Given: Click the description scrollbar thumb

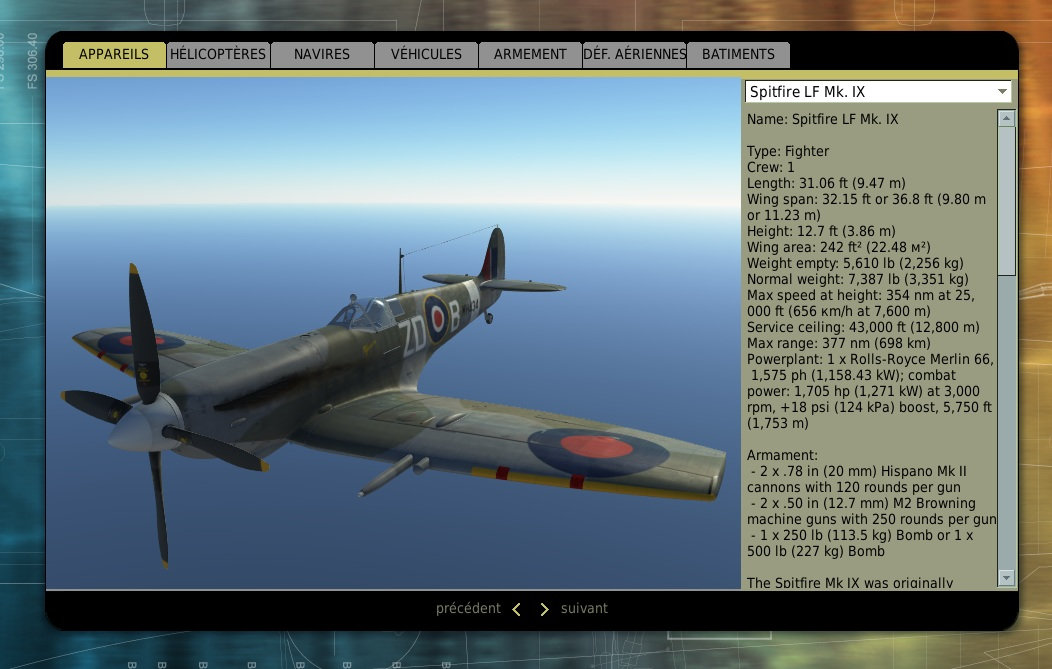Looking at the screenshot, I should [1006, 200].
